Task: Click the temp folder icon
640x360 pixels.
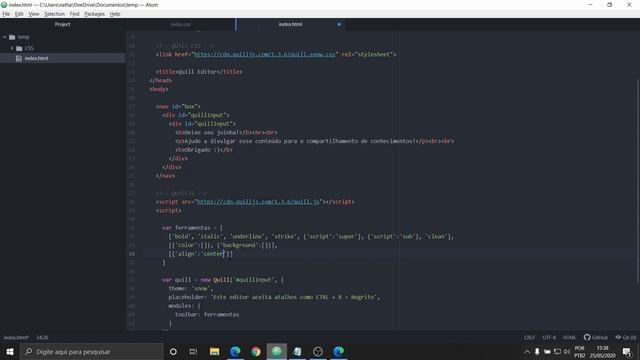Action: [x=12, y=37]
